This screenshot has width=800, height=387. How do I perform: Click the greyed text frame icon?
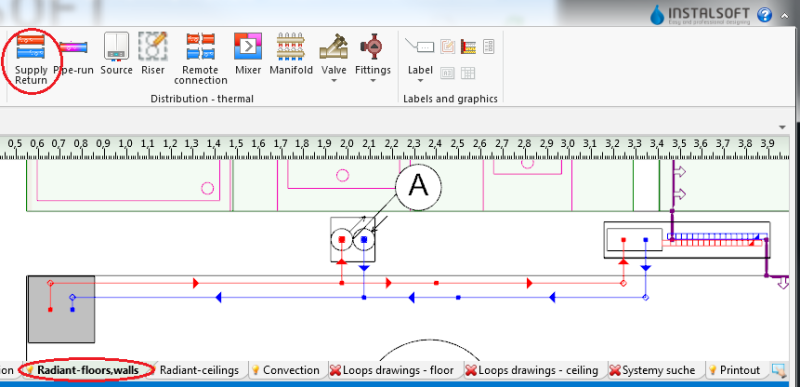coord(447,73)
